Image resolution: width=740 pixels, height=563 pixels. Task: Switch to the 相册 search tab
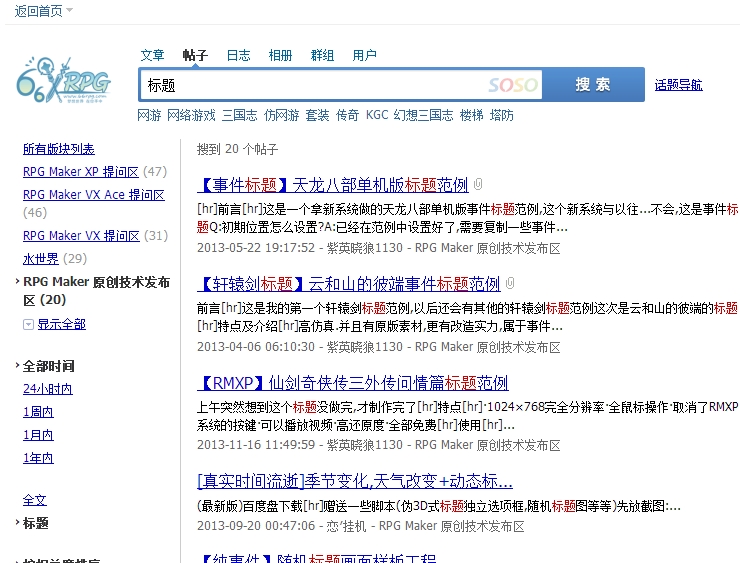280,55
